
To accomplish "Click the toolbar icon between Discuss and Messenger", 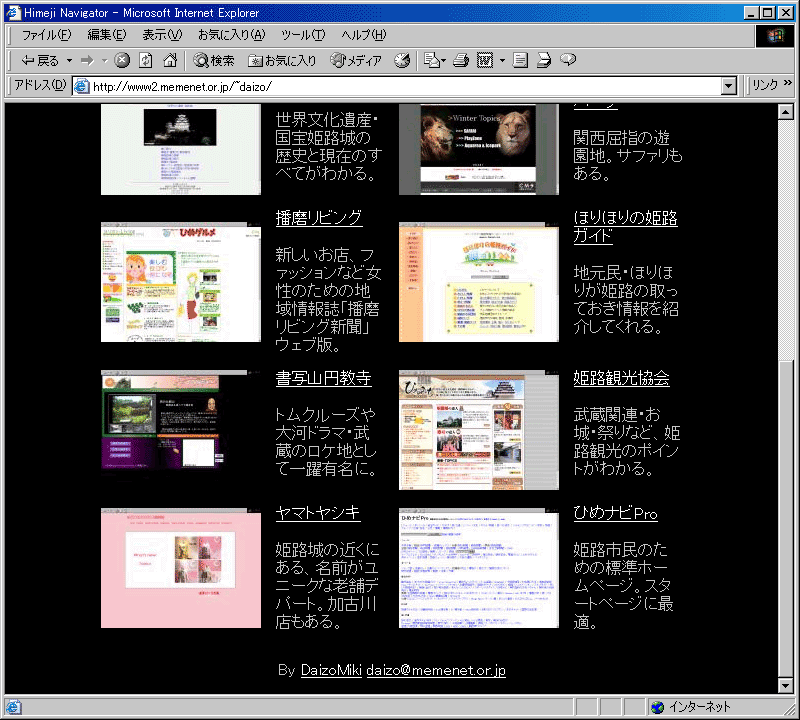I will [x=544, y=60].
